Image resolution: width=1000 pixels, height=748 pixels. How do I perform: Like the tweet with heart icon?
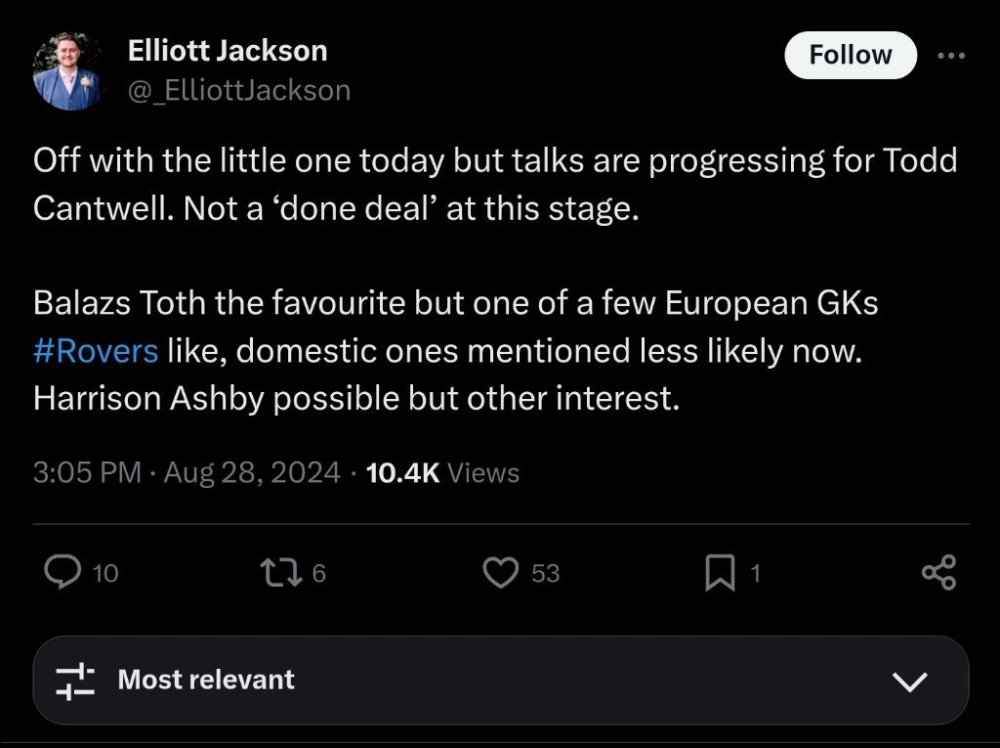click(498, 573)
